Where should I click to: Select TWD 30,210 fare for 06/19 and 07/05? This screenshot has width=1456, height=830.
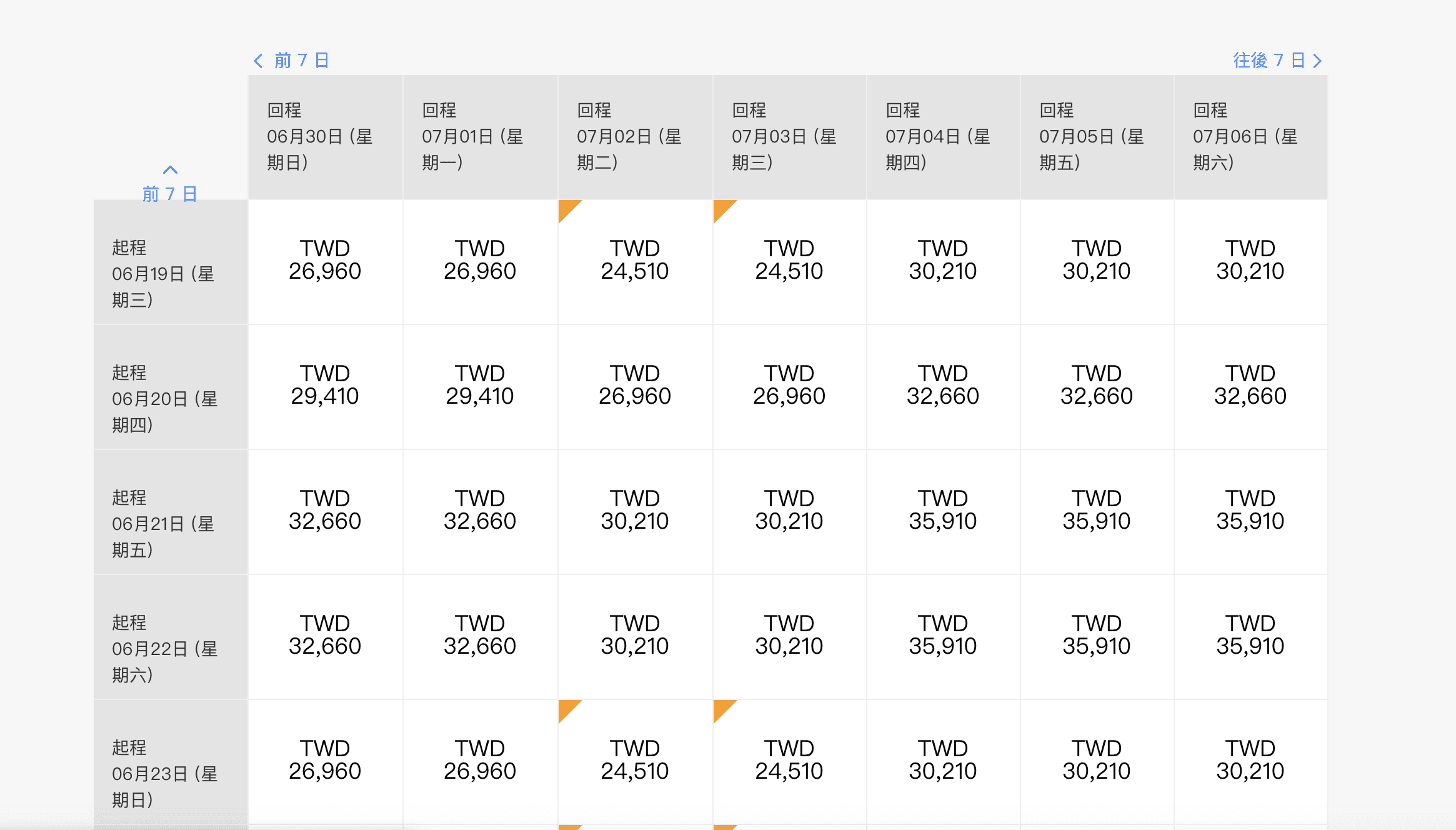tap(1097, 262)
